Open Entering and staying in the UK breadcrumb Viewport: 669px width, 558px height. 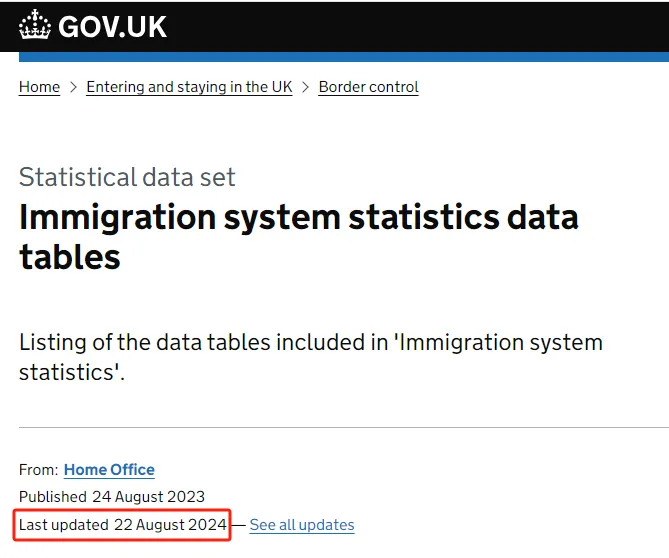189,87
